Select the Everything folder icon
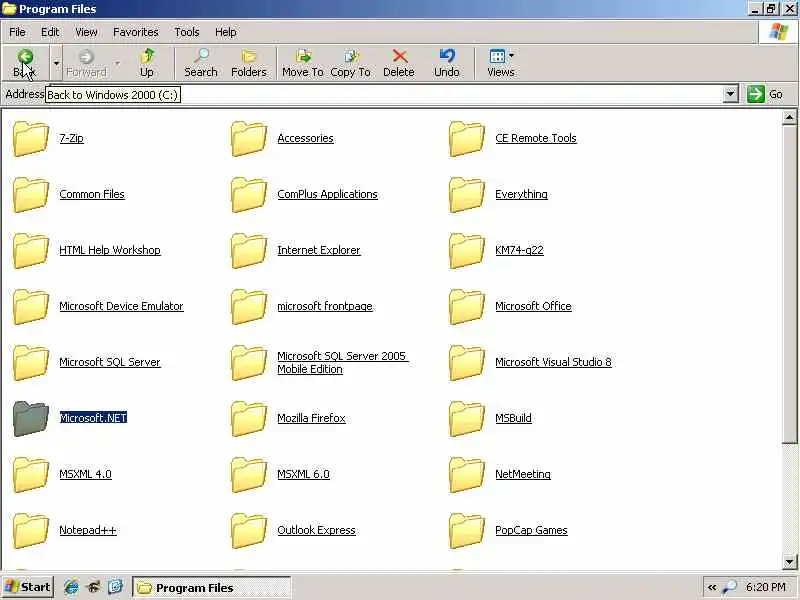 (x=466, y=194)
